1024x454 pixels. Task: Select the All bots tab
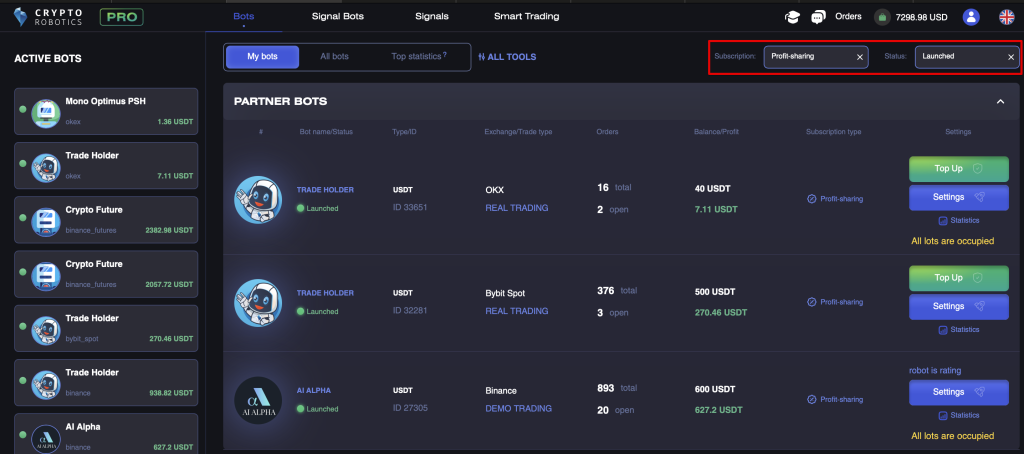[334, 57]
